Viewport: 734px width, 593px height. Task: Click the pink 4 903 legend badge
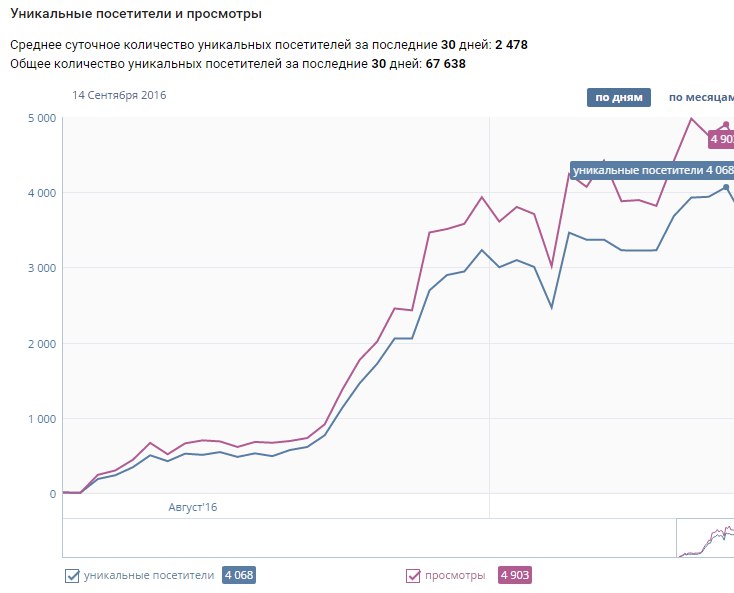pyautogui.click(x=514, y=575)
